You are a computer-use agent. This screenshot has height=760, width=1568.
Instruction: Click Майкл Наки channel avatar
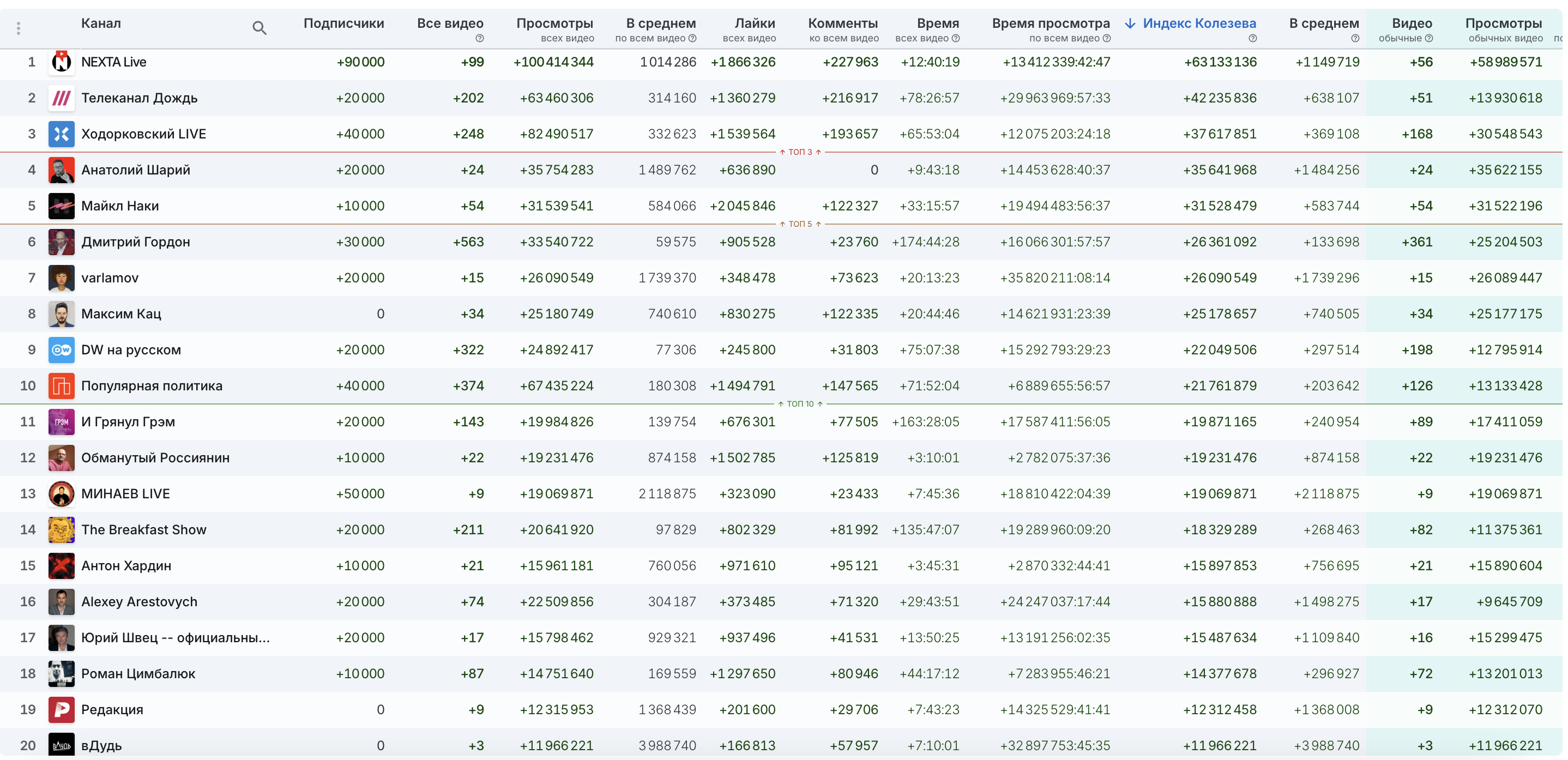click(62, 206)
